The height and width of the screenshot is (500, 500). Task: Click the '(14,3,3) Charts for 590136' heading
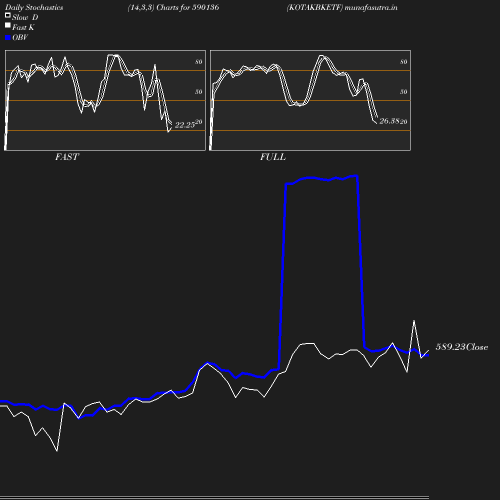(173, 7)
